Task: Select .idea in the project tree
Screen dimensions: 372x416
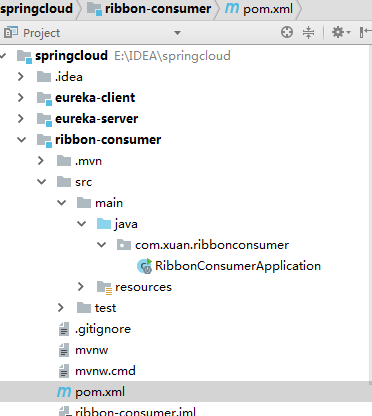Action: [x=69, y=77]
